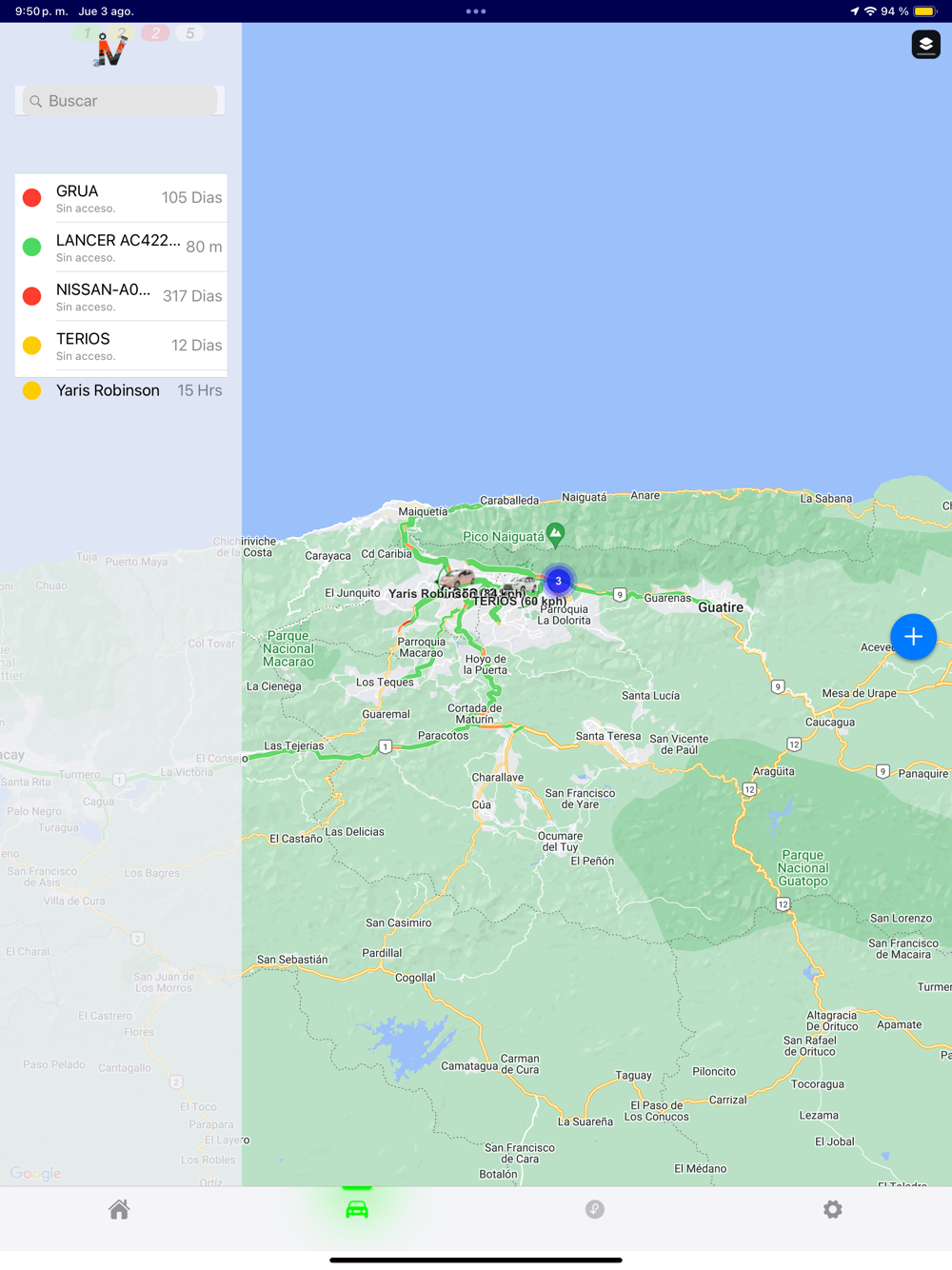
Task: Select the vehicles car tab
Action: pos(357,1209)
